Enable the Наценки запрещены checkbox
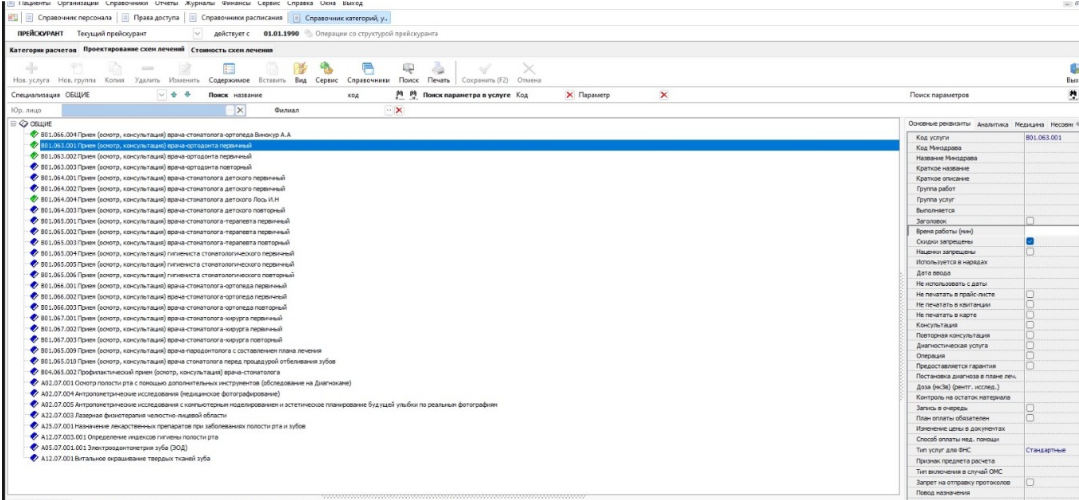1079x500 pixels. (1029, 252)
